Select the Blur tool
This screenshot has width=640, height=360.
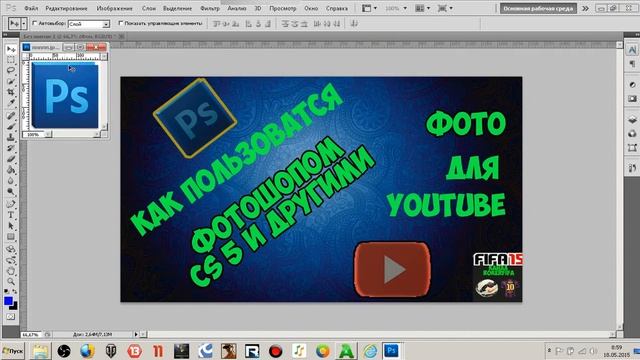click(x=11, y=180)
